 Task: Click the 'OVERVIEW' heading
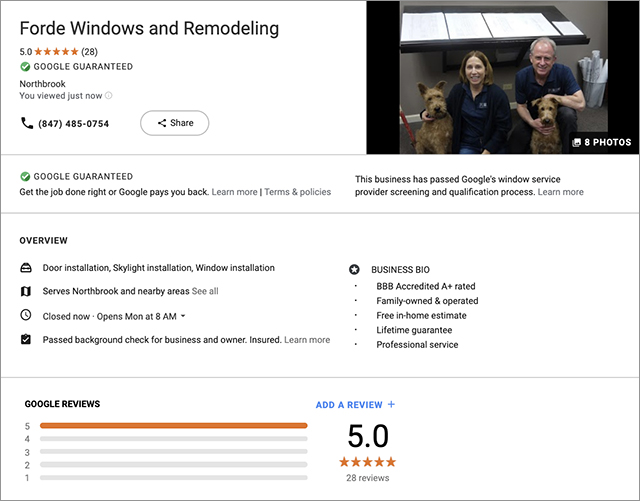[44, 240]
